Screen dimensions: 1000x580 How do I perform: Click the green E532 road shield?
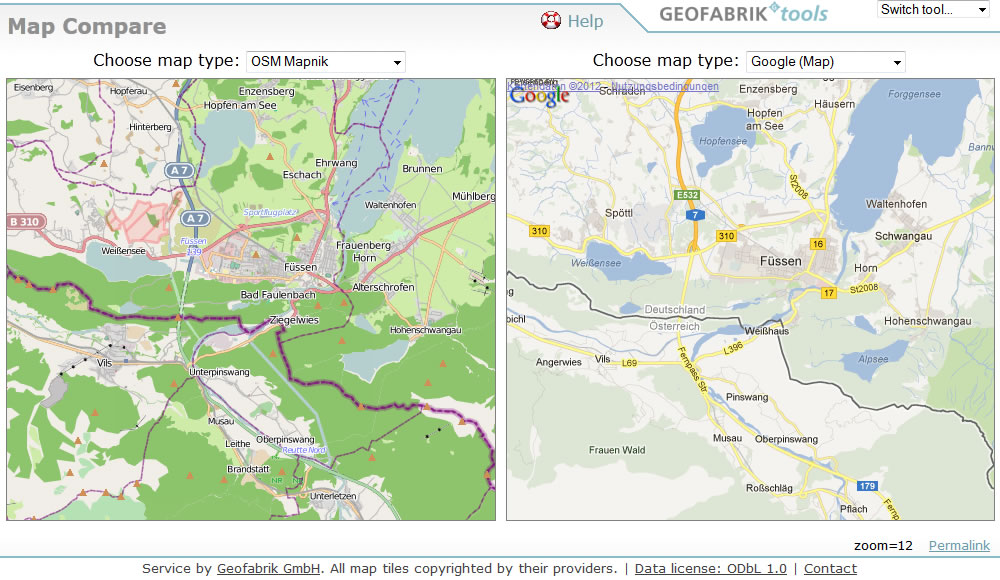[686, 195]
